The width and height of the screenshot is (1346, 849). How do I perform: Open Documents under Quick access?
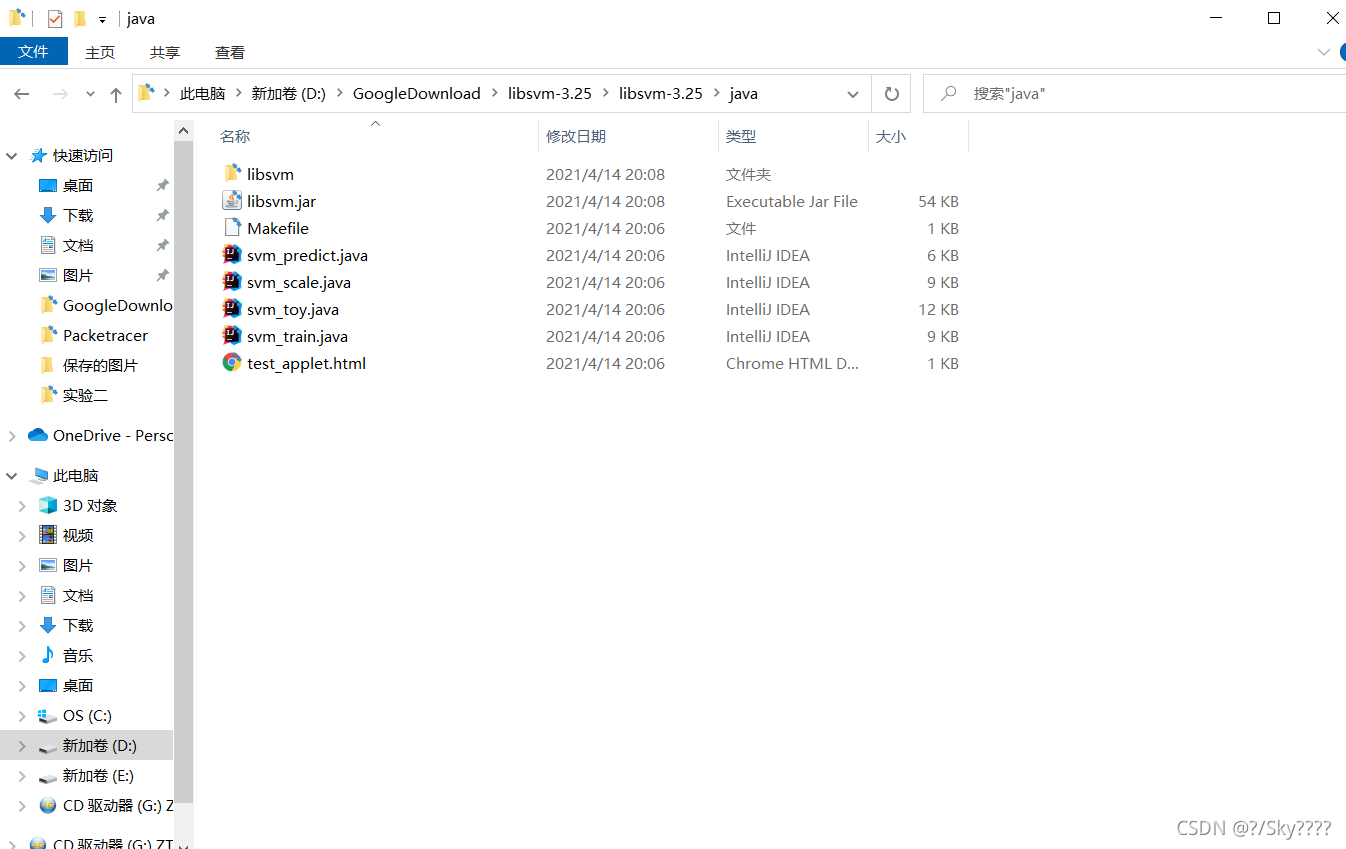pos(78,245)
